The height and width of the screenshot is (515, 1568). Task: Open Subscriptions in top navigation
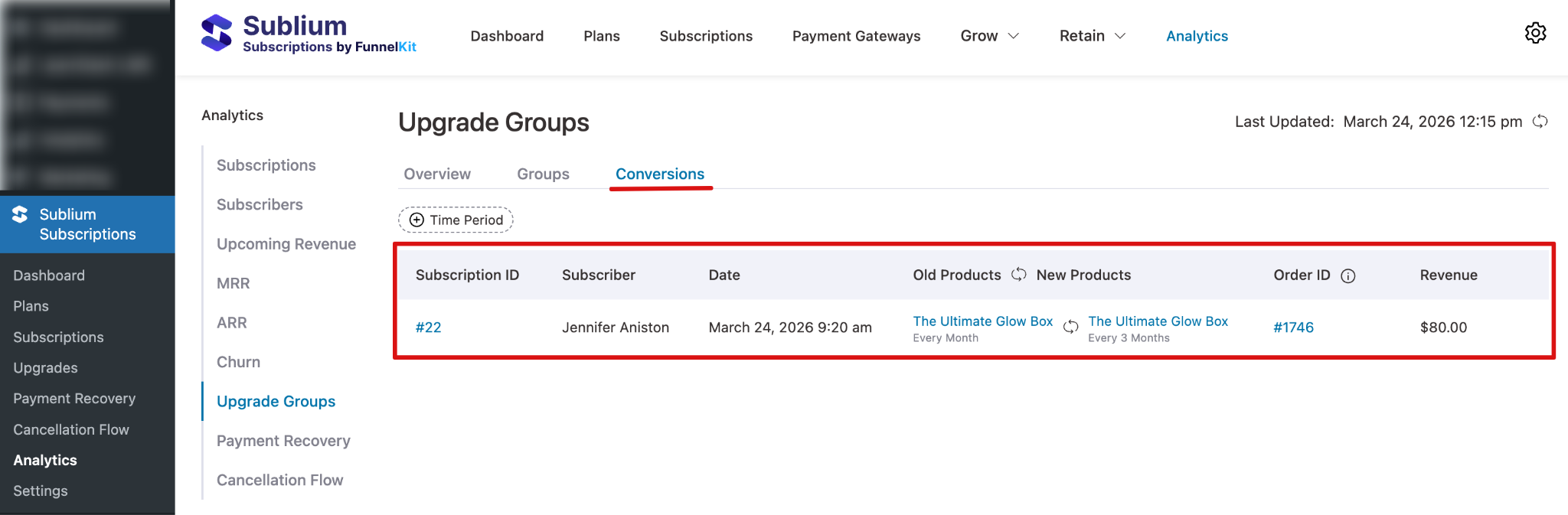(706, 36)
